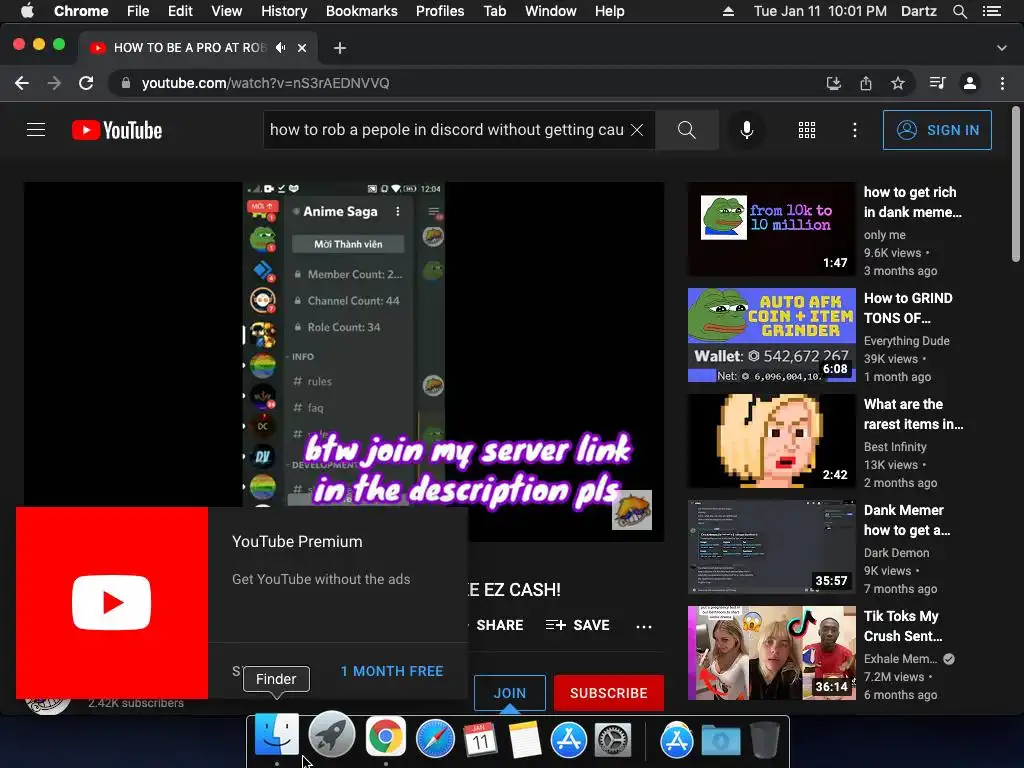This screenshot has width=1024, height=768.
Task: Open the Profiles menu
Action: (x=440, y=11)
